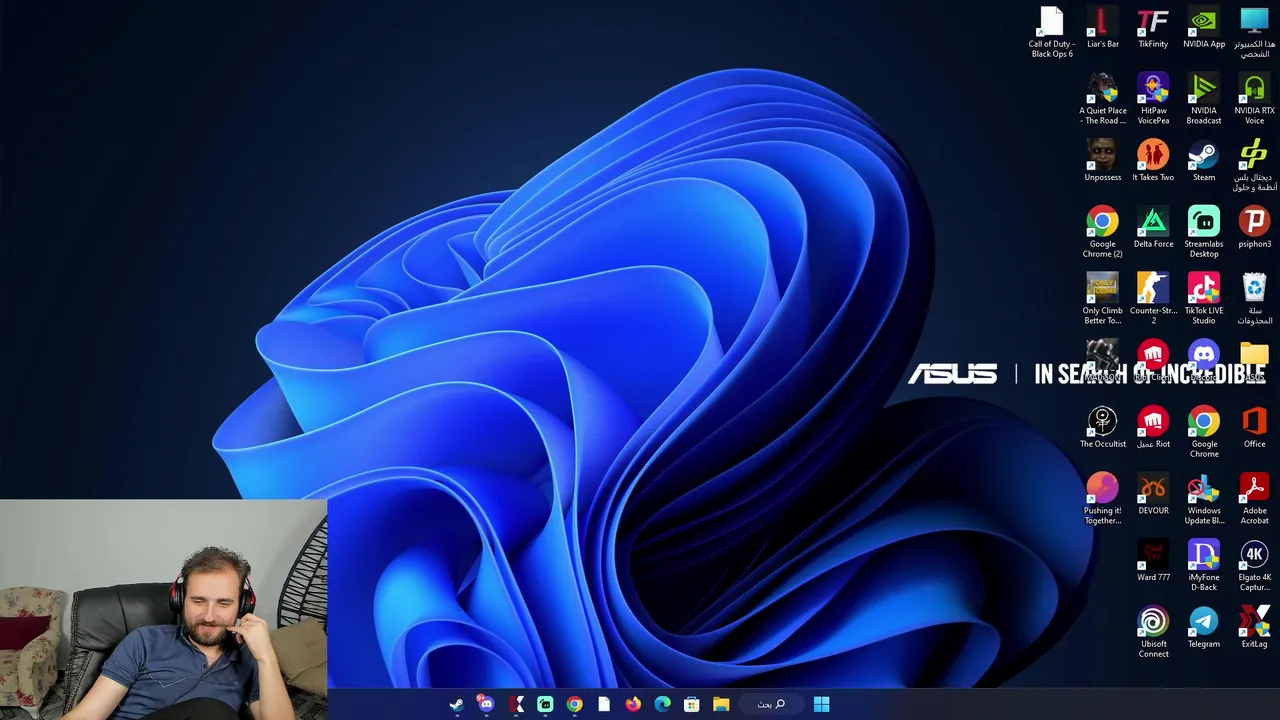The image size is (1280, 720).
Task: Launch Counter-Strike 2 desktop shortcut
Action: 1153,299
